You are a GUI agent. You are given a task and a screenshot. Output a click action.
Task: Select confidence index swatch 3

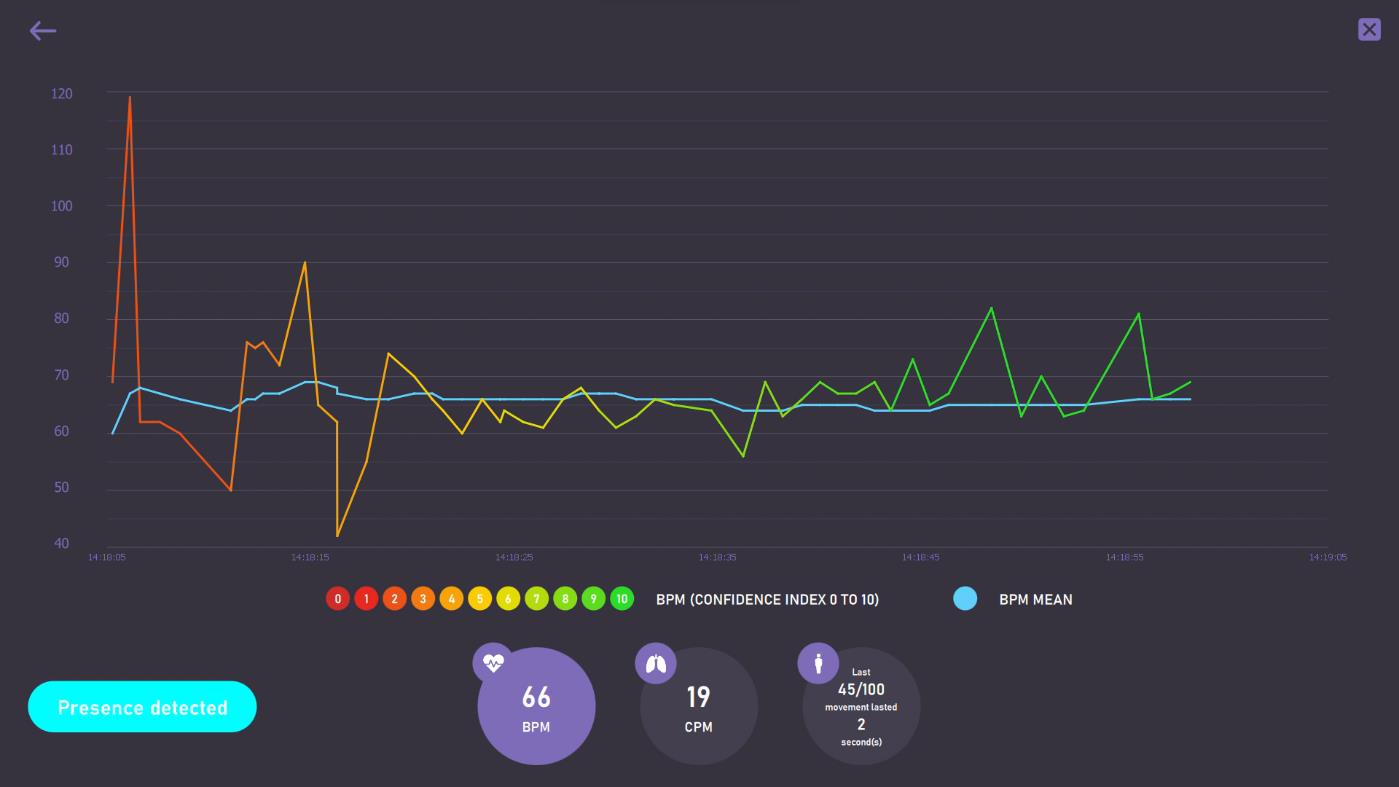(x=423, y=599)
